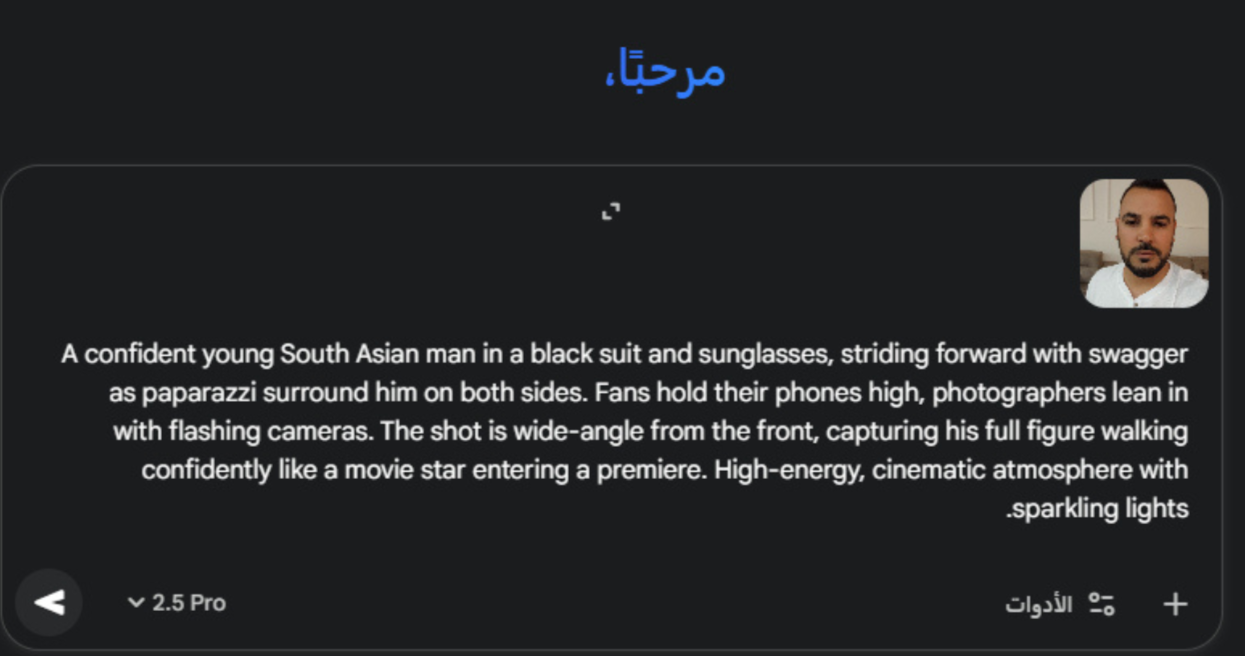Expand the prompt box to fullscreen
The width and height of the screenshot is (1245, 656).
611,211
